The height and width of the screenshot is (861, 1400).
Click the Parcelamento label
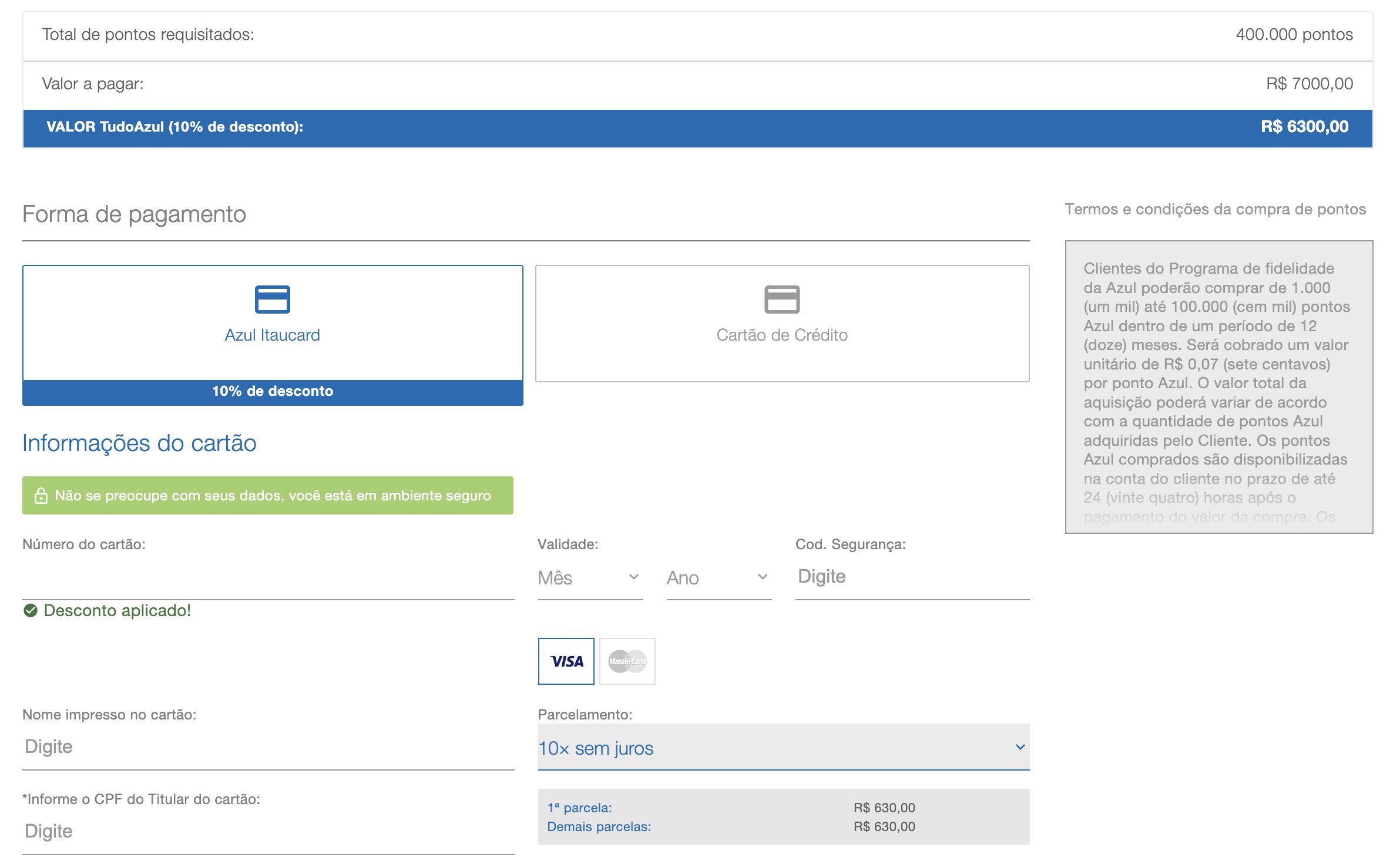[x=585, y=715]
